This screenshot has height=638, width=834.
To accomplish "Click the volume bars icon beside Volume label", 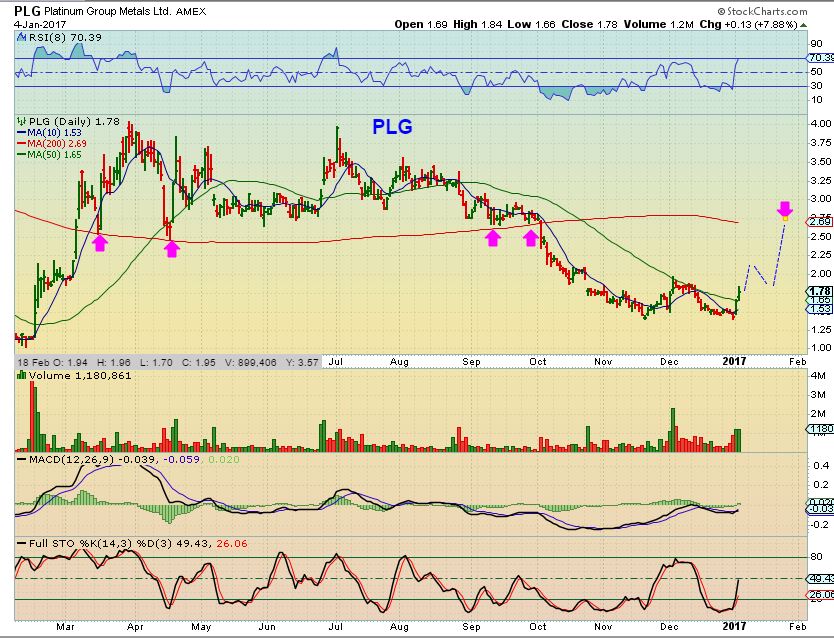I will pos(22,375).
